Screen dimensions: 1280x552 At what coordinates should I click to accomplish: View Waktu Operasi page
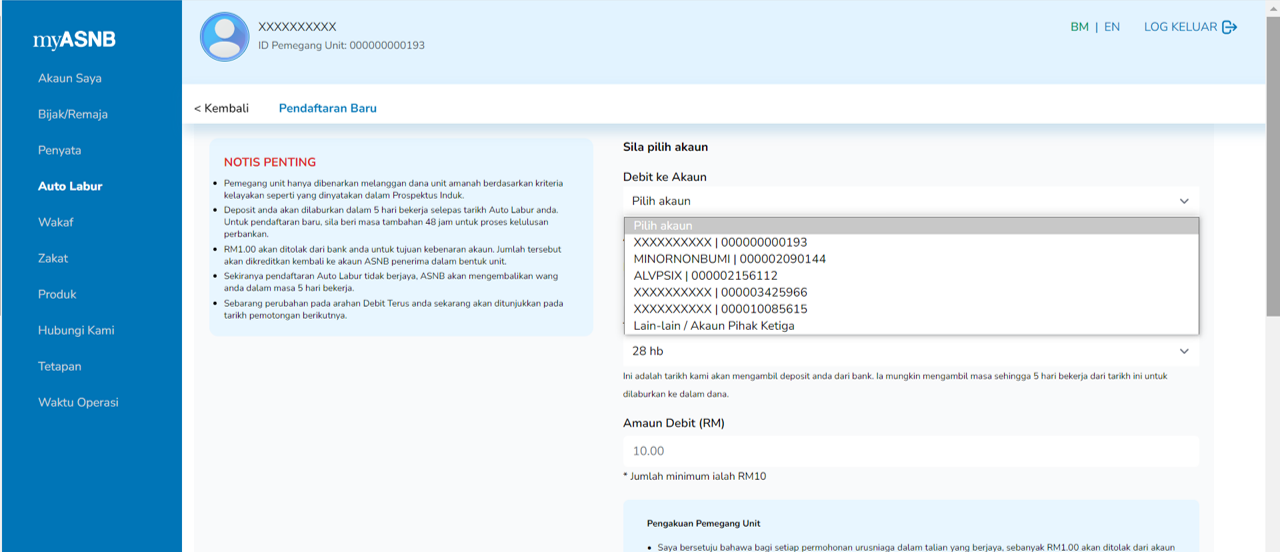tap(78, 402)
